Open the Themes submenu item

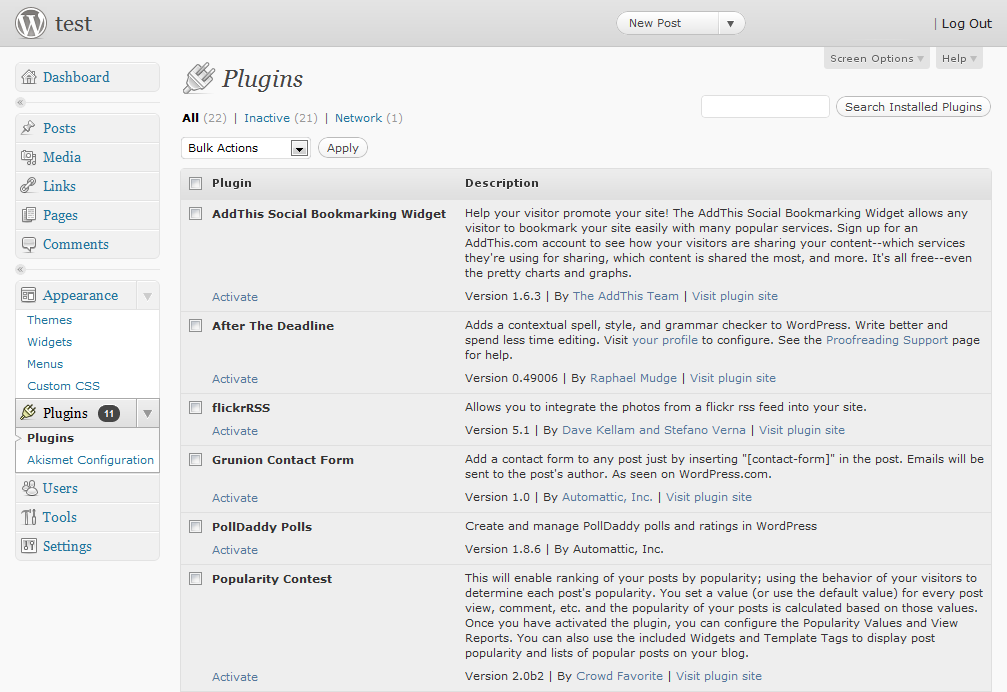(x=49, y=320)
